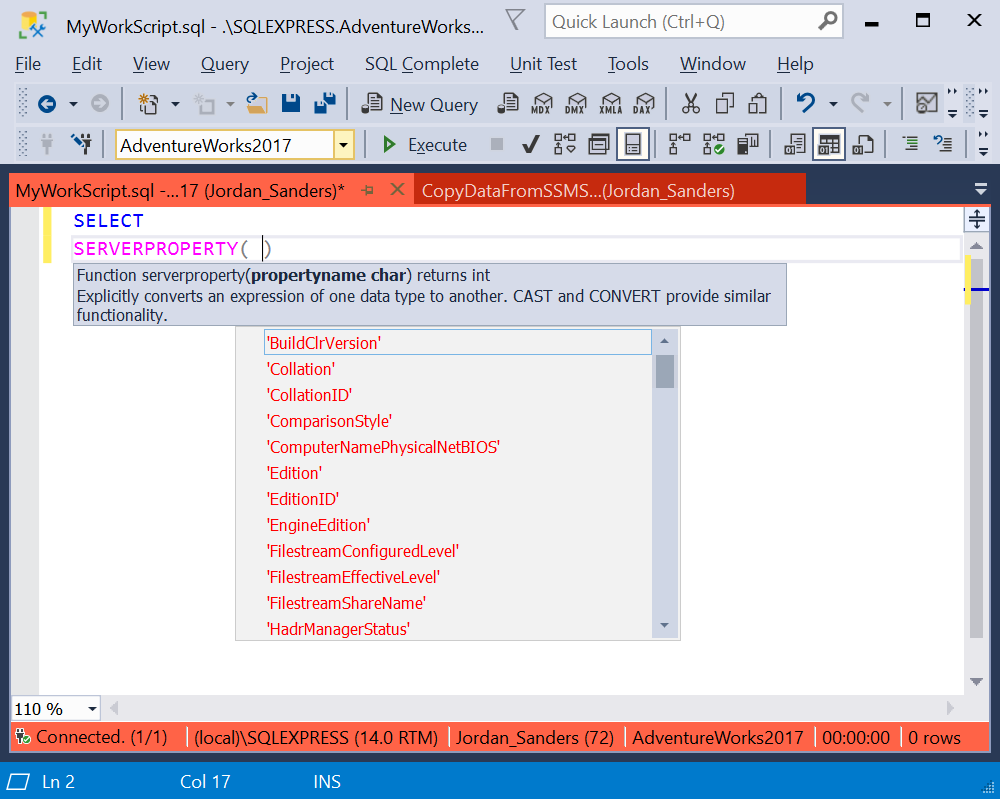Screen dimensions: 1000x799
Task: Expand the Navigate Backward history dropdown
Action: click(x=73, y=104)
